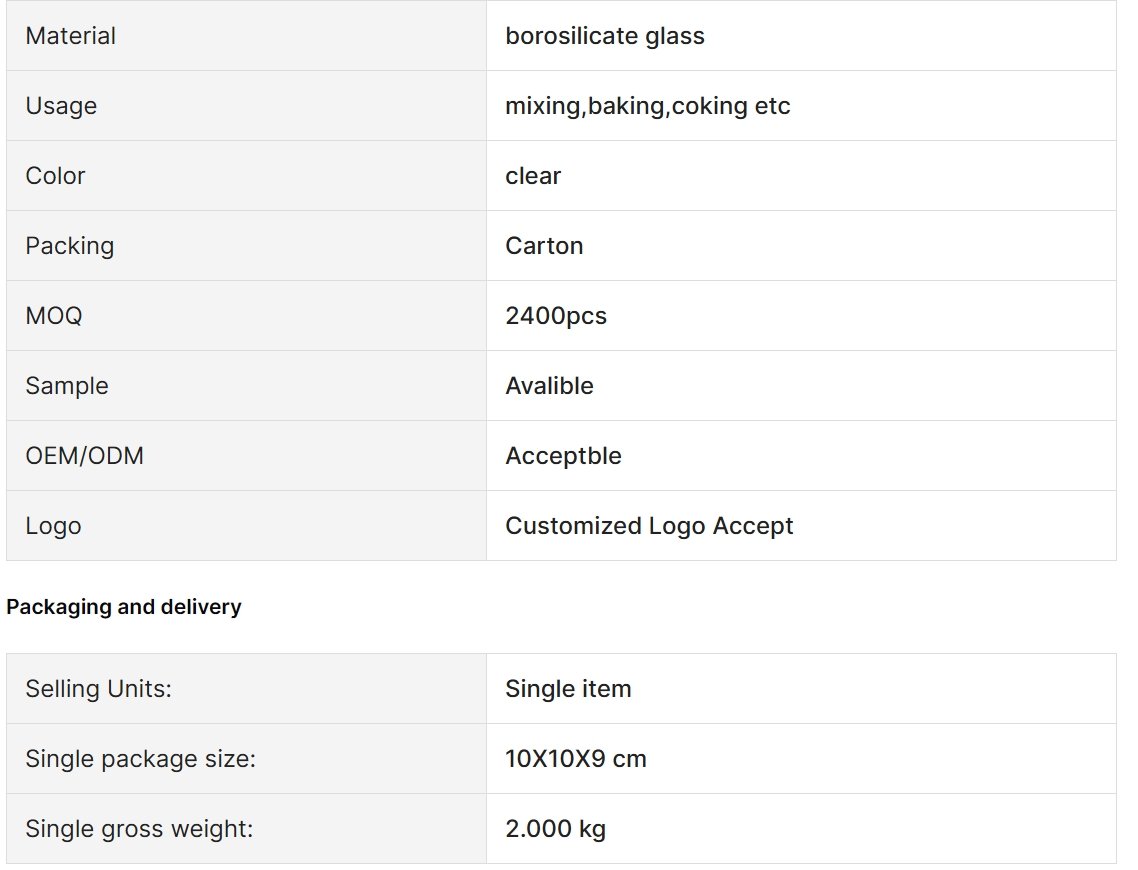This screenshot has height=870, width=1138.
Task: Select the Avalible sample value
Action: click(549, 385)
